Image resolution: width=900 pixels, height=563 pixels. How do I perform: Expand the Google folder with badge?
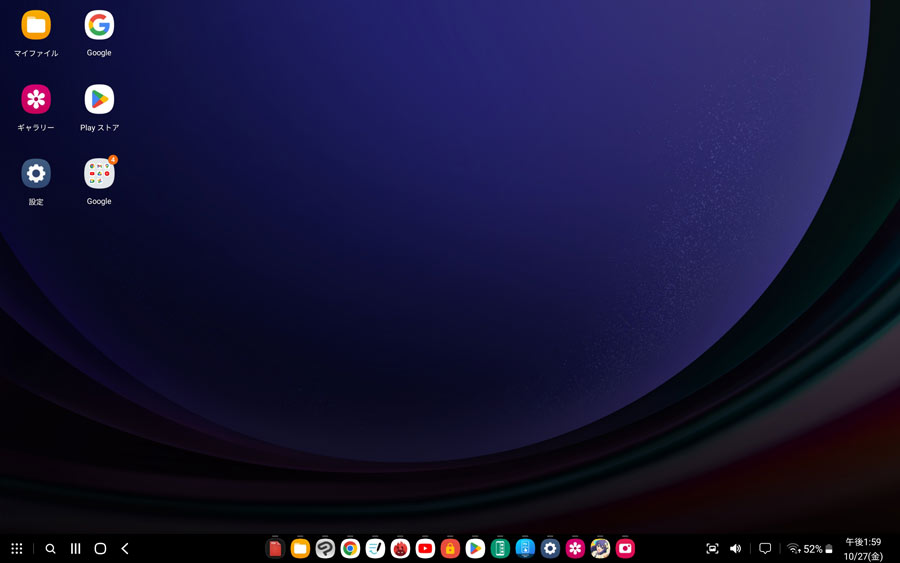[x=99, y=173]
